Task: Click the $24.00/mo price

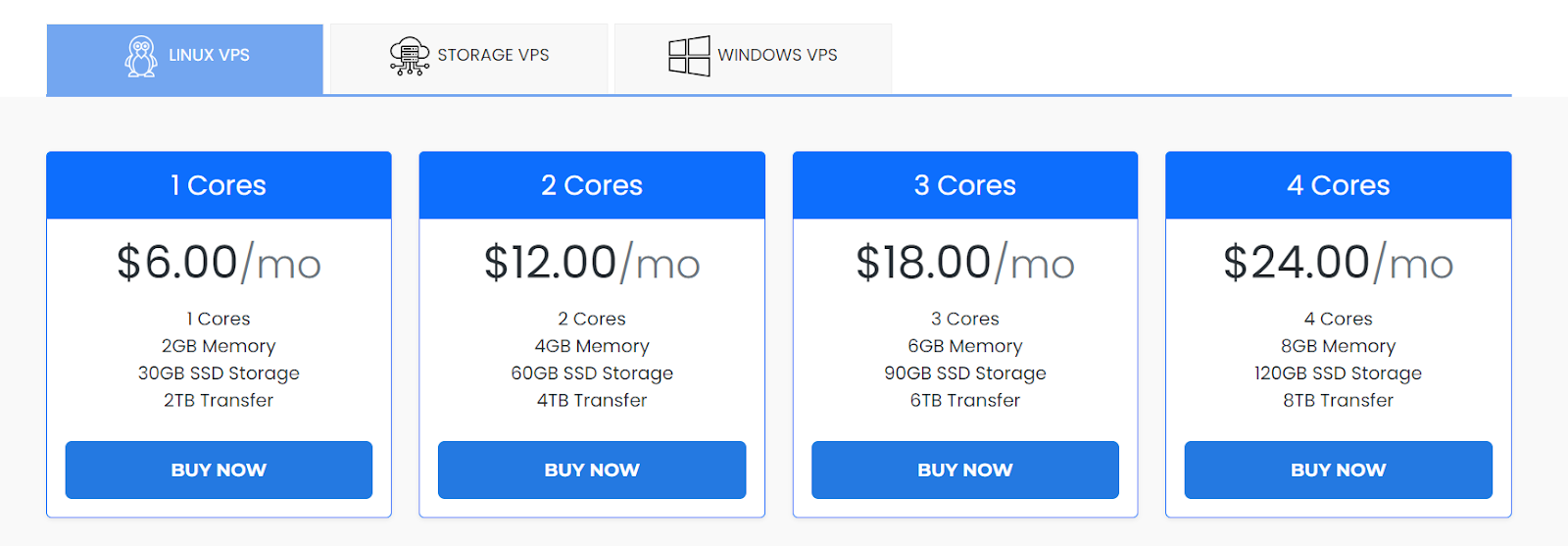Action: point(1338,263)
